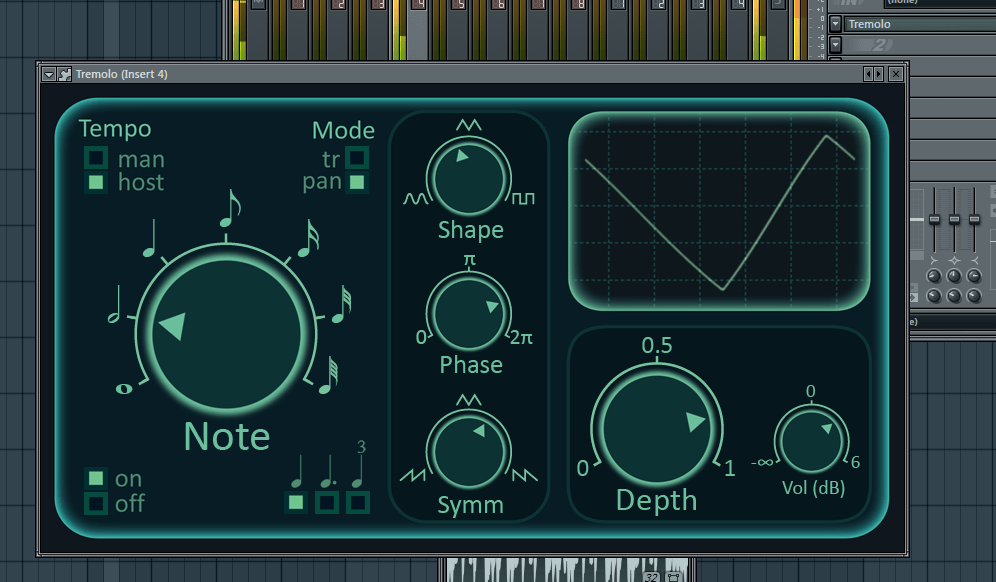This screenshot has width=996, height=582.
Task: Click the quarter note icon on Note dial
Action: pos(150,238)
